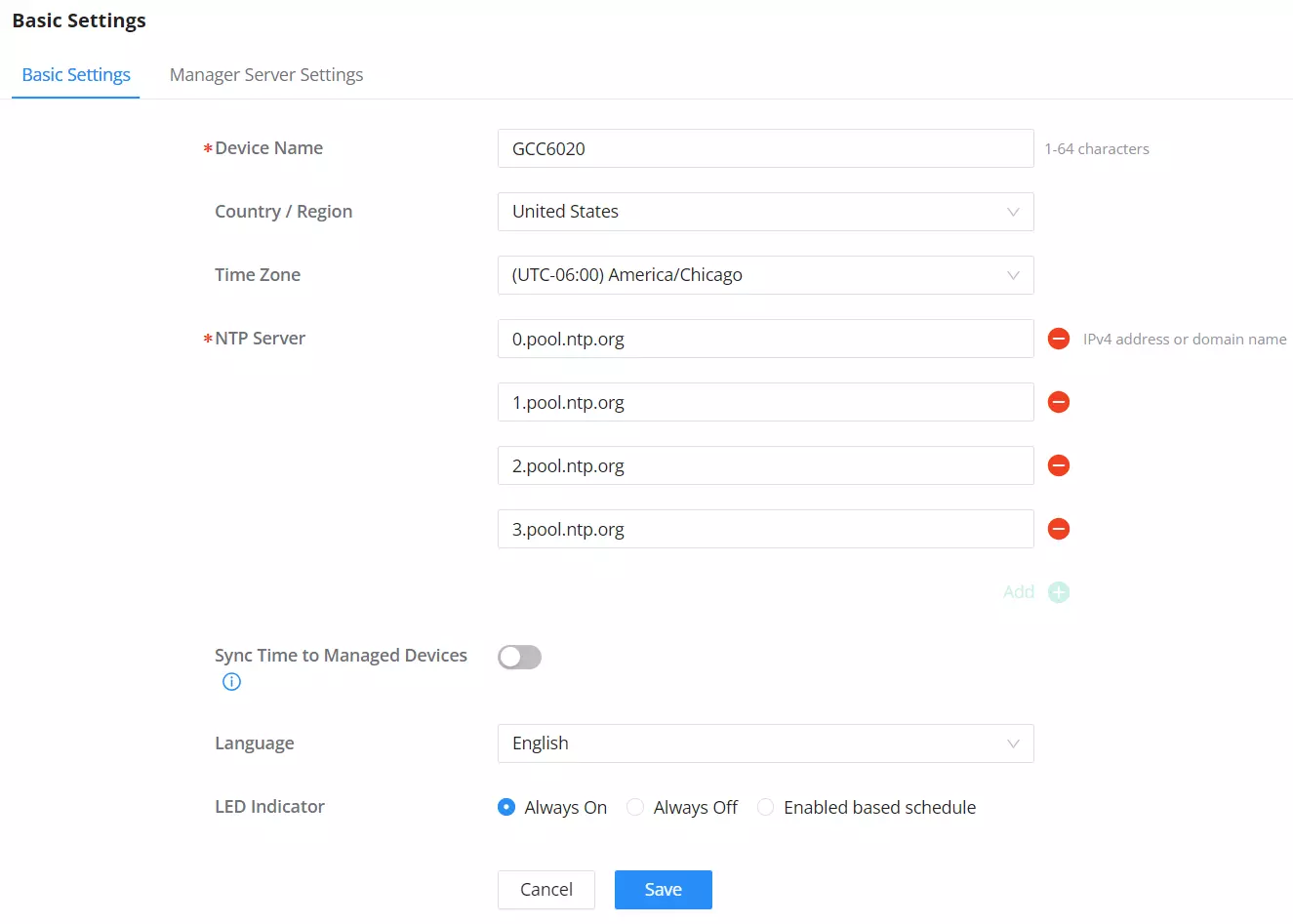
Task: Toggle Sync Time to Managed Devices switch
Action: (519, 657)
